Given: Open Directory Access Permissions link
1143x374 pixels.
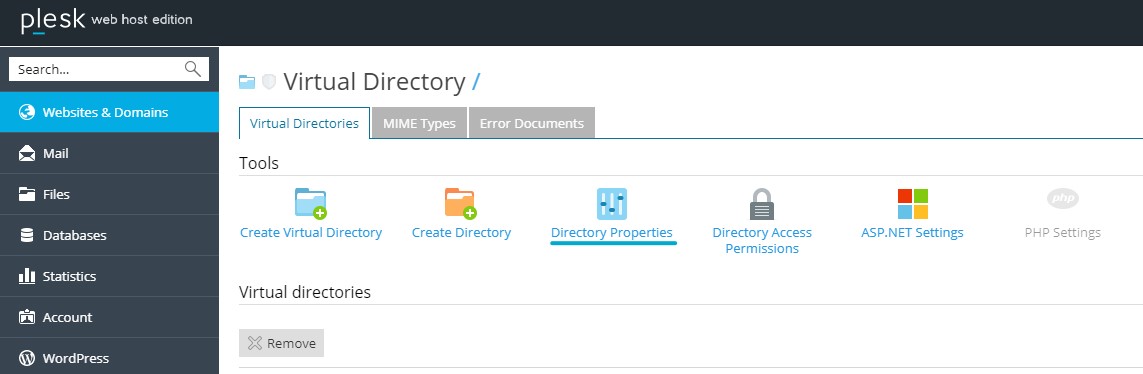Looking at the screenshot, I should click(762, 241).
